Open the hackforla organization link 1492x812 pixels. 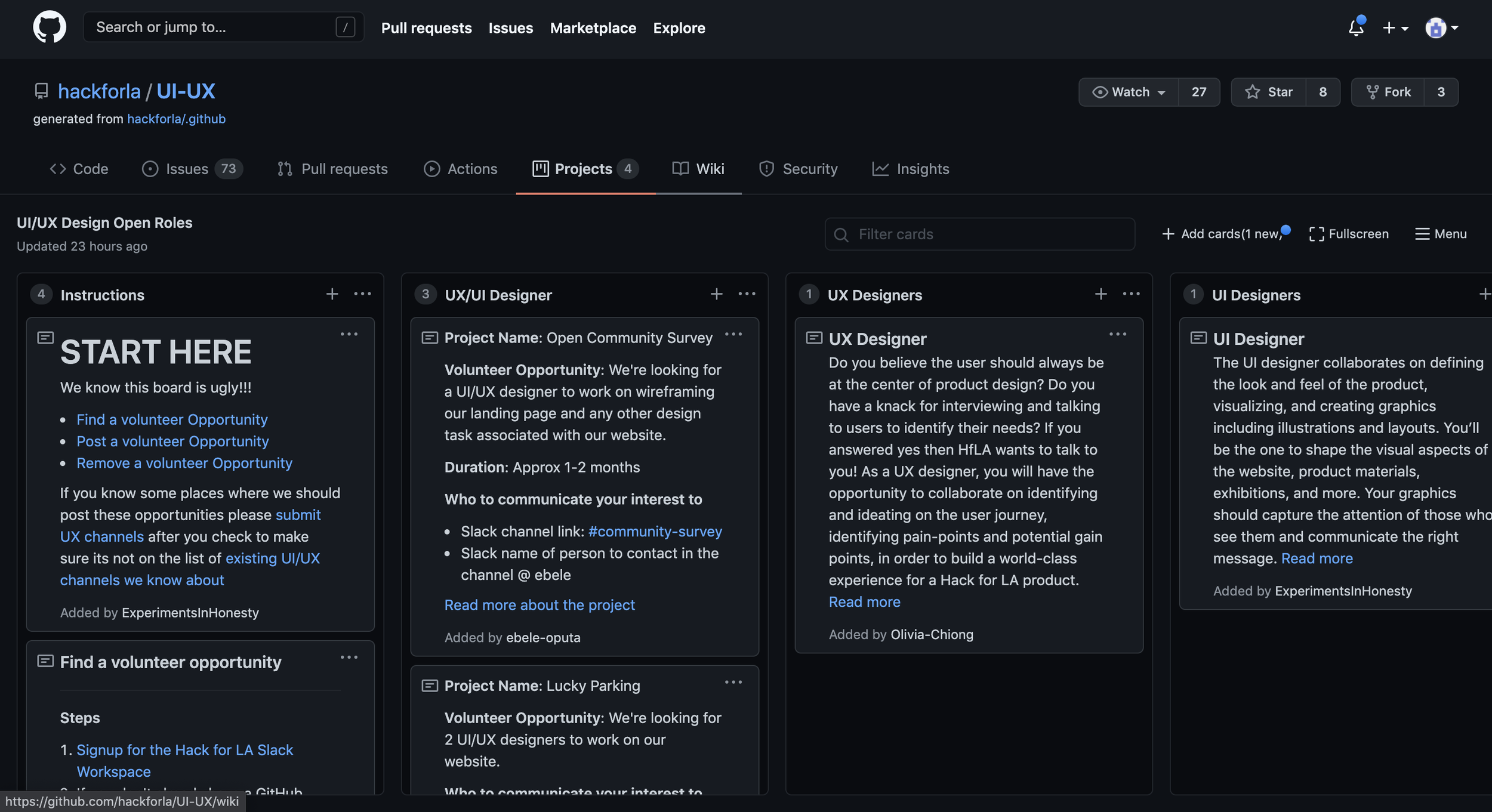(99, 91)
